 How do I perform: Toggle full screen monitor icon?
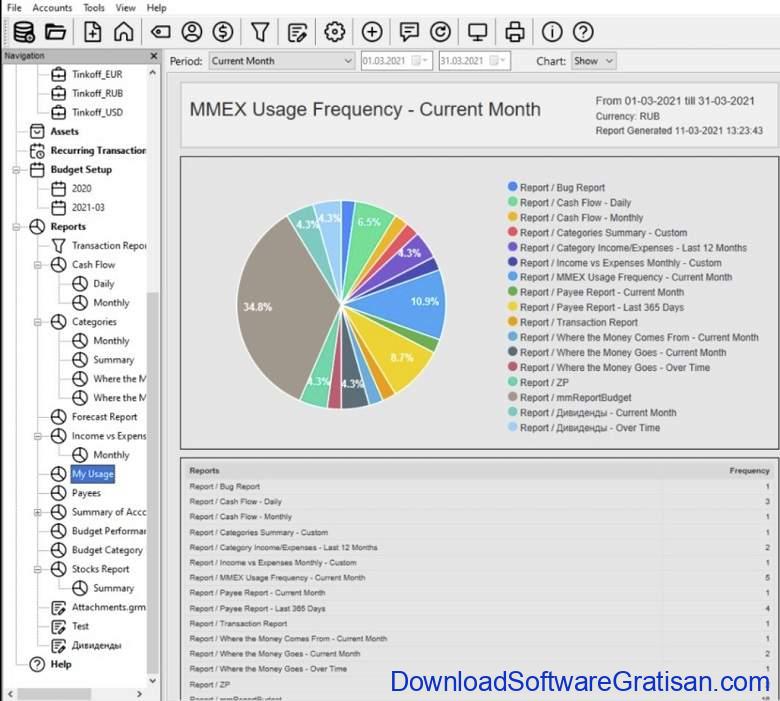tap(478, 32)
